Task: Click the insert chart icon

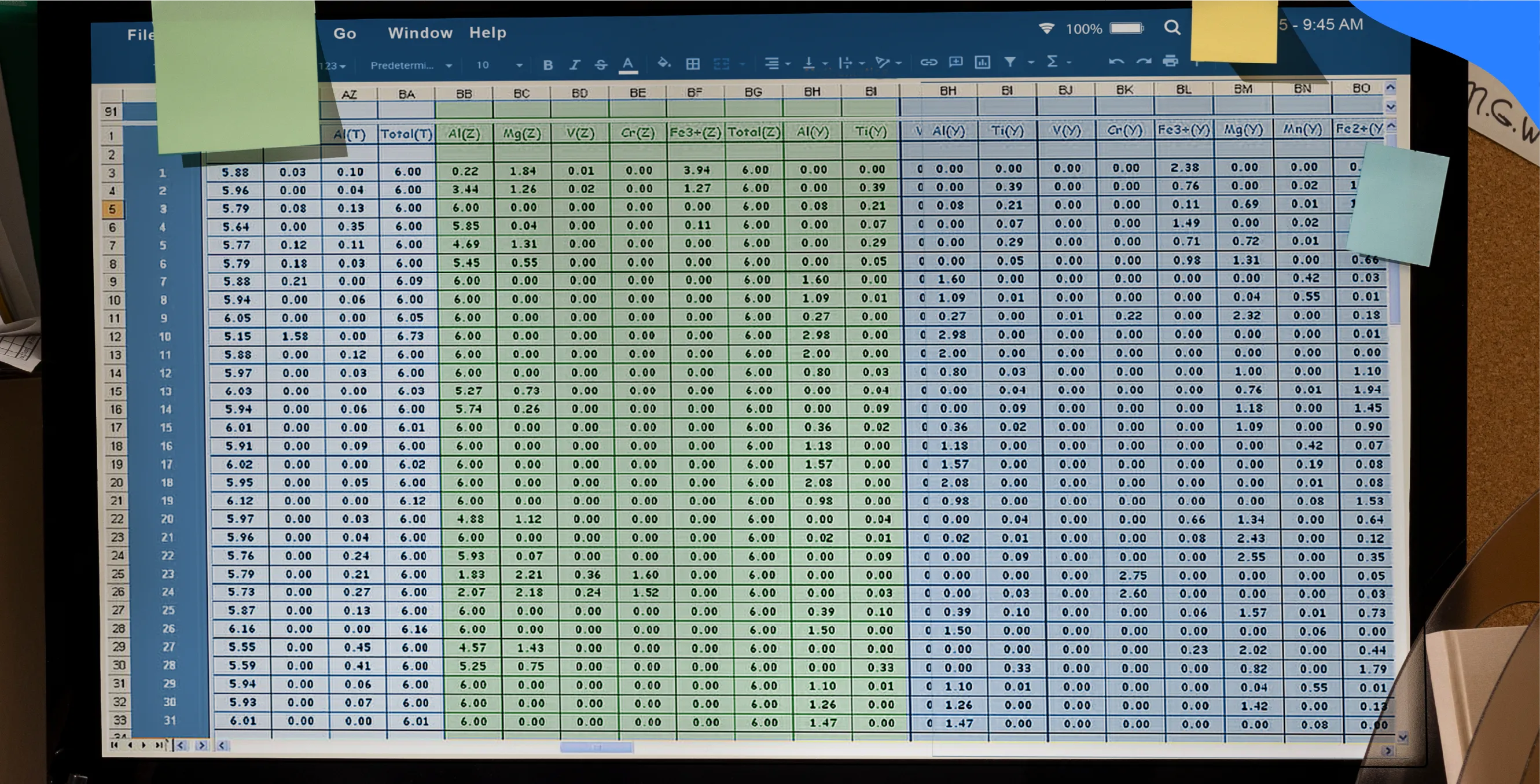Action: pyautogui.click(x=982, y=62)
